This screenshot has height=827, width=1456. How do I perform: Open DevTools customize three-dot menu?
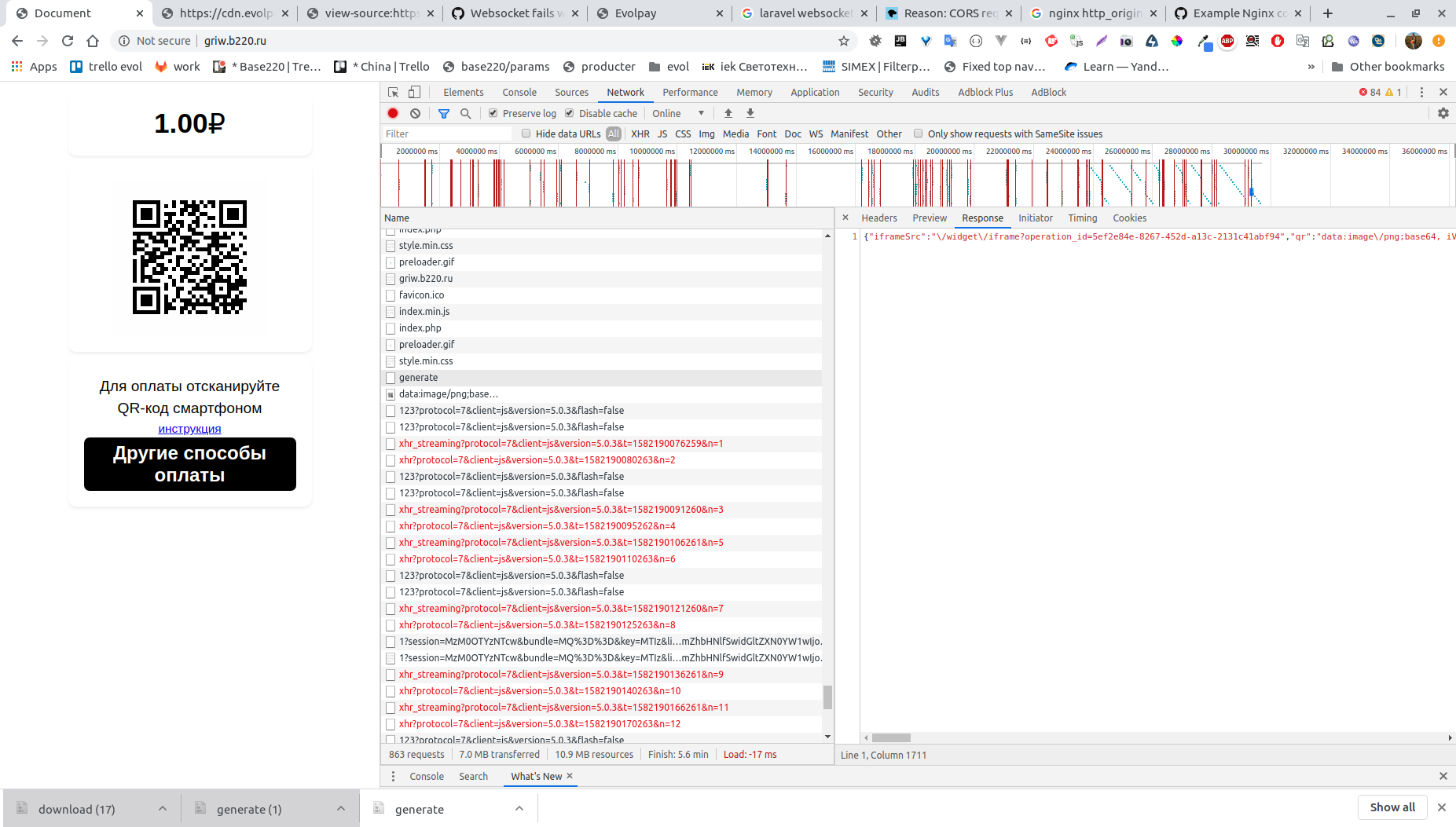pos(1421,92)
